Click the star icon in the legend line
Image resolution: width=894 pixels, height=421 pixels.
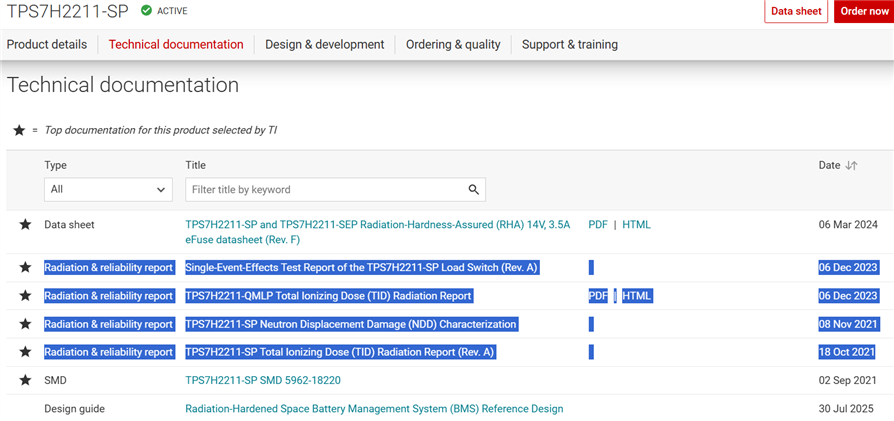(19, 130)
